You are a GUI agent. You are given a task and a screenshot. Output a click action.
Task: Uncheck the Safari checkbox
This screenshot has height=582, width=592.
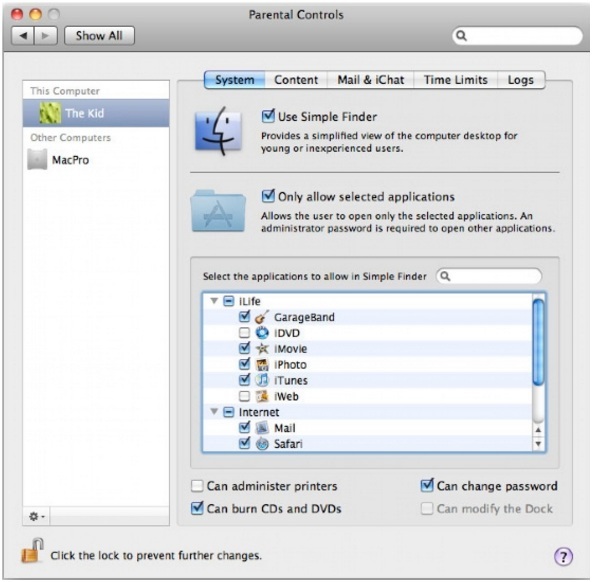click(245, 443)
